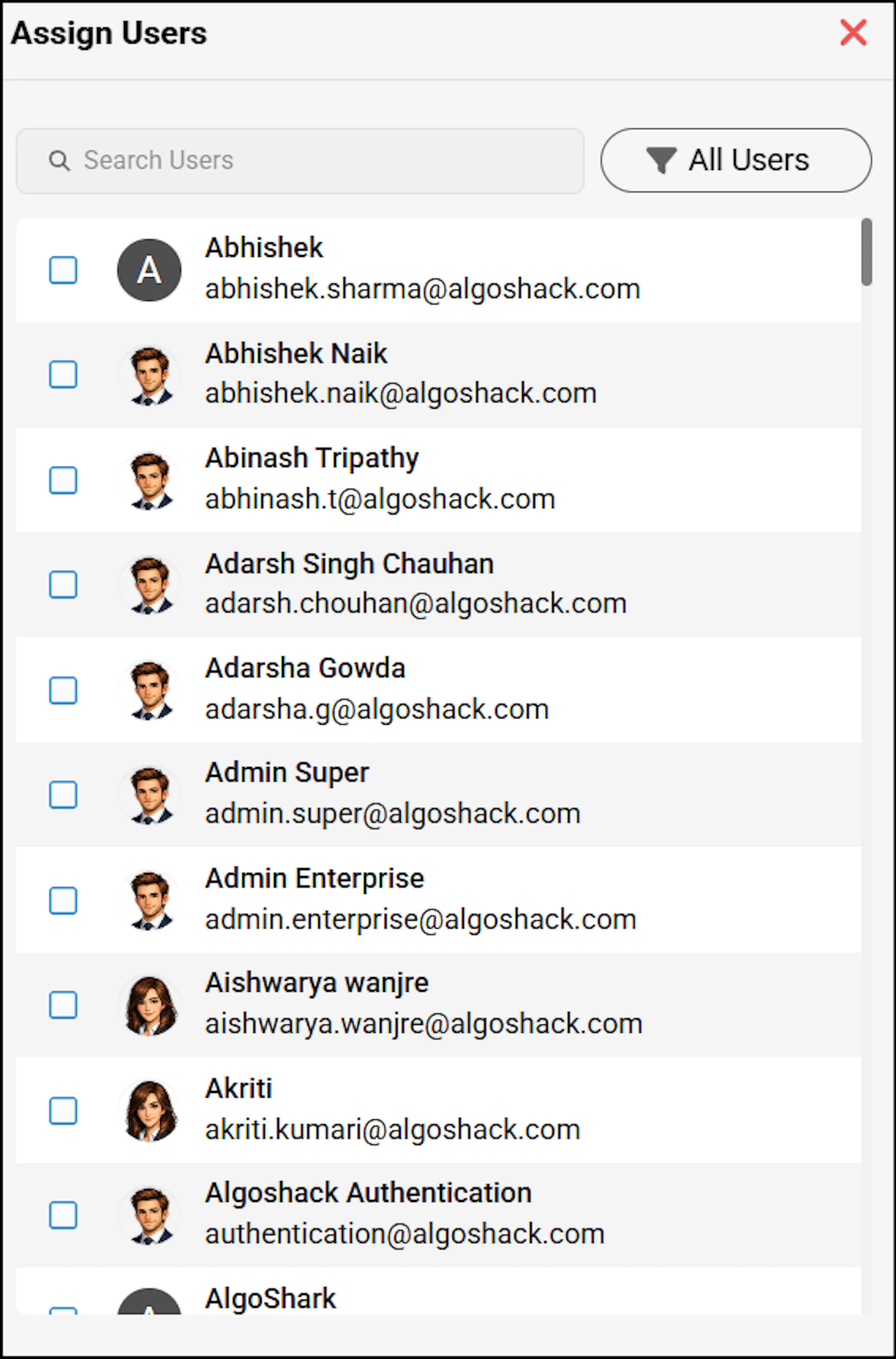
Task: Open the All Users filter dropdown
Action: 736,160
